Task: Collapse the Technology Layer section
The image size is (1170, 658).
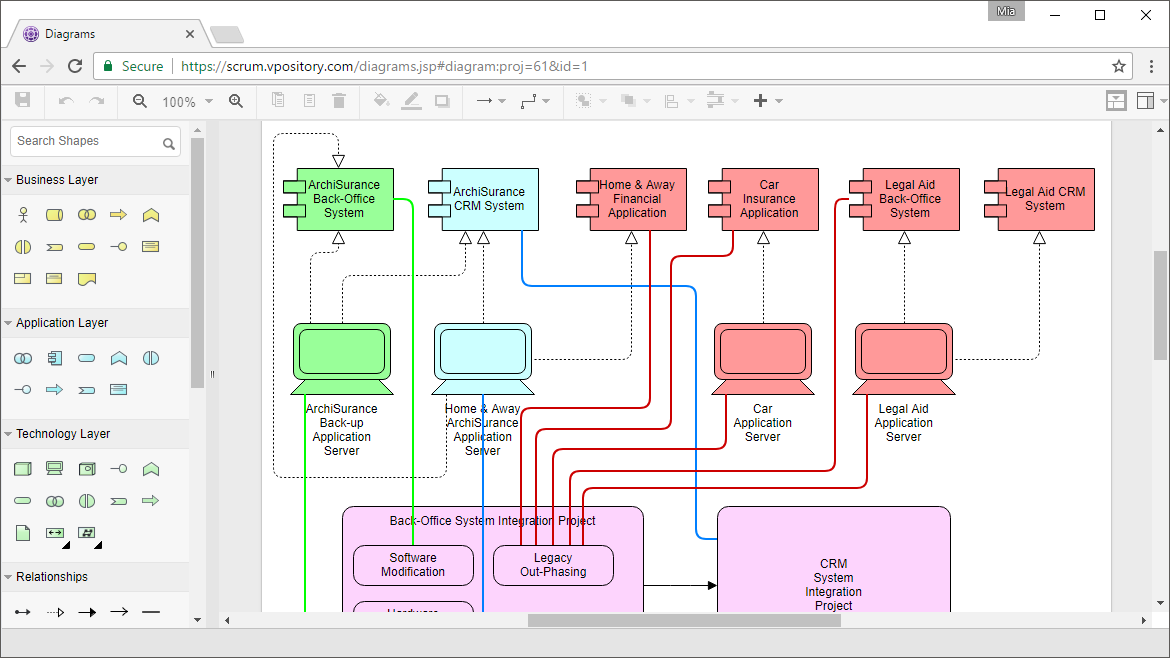Action: [x=9, y=434]
